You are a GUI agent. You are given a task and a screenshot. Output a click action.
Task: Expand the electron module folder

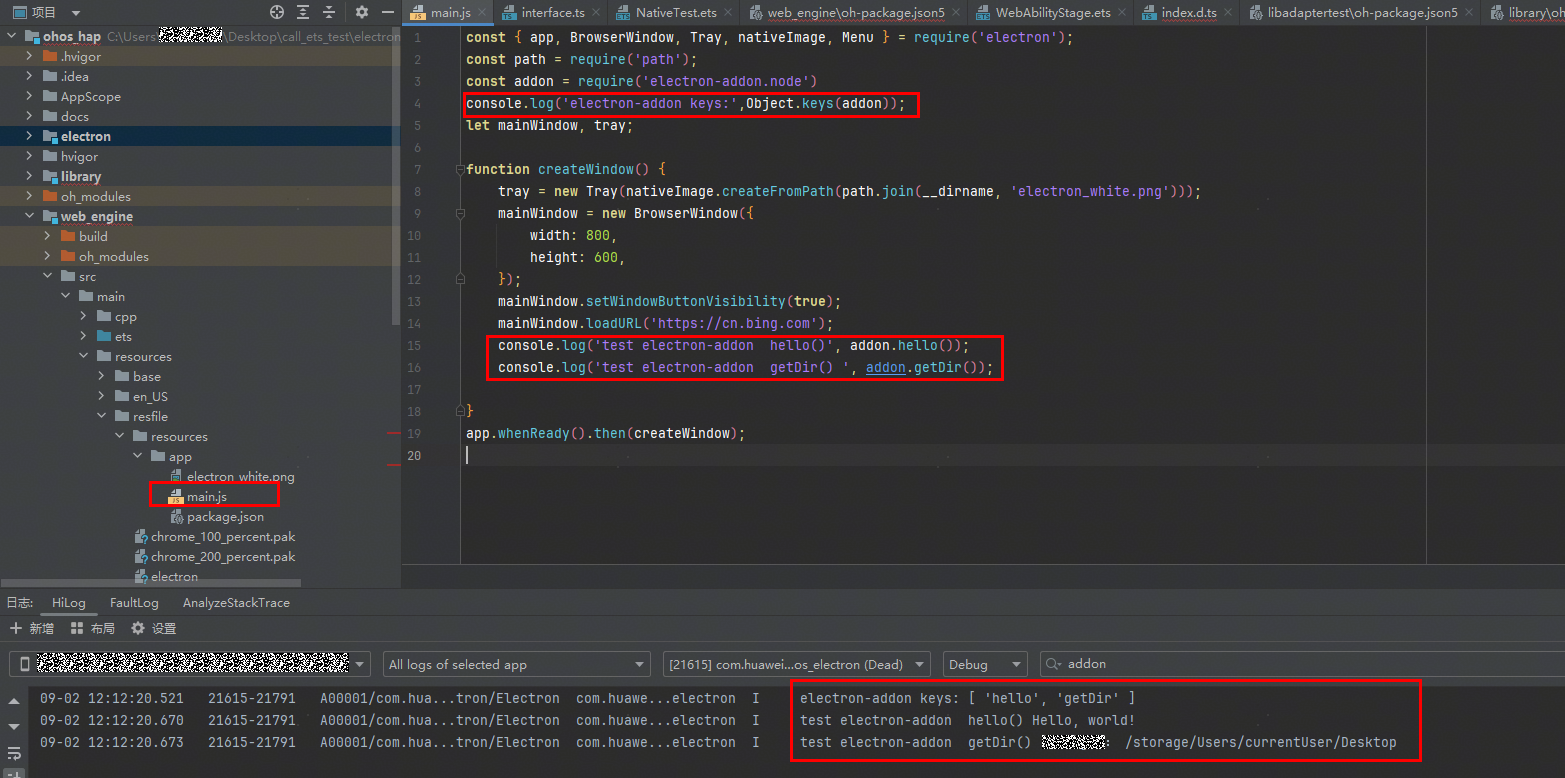[30, 136]
